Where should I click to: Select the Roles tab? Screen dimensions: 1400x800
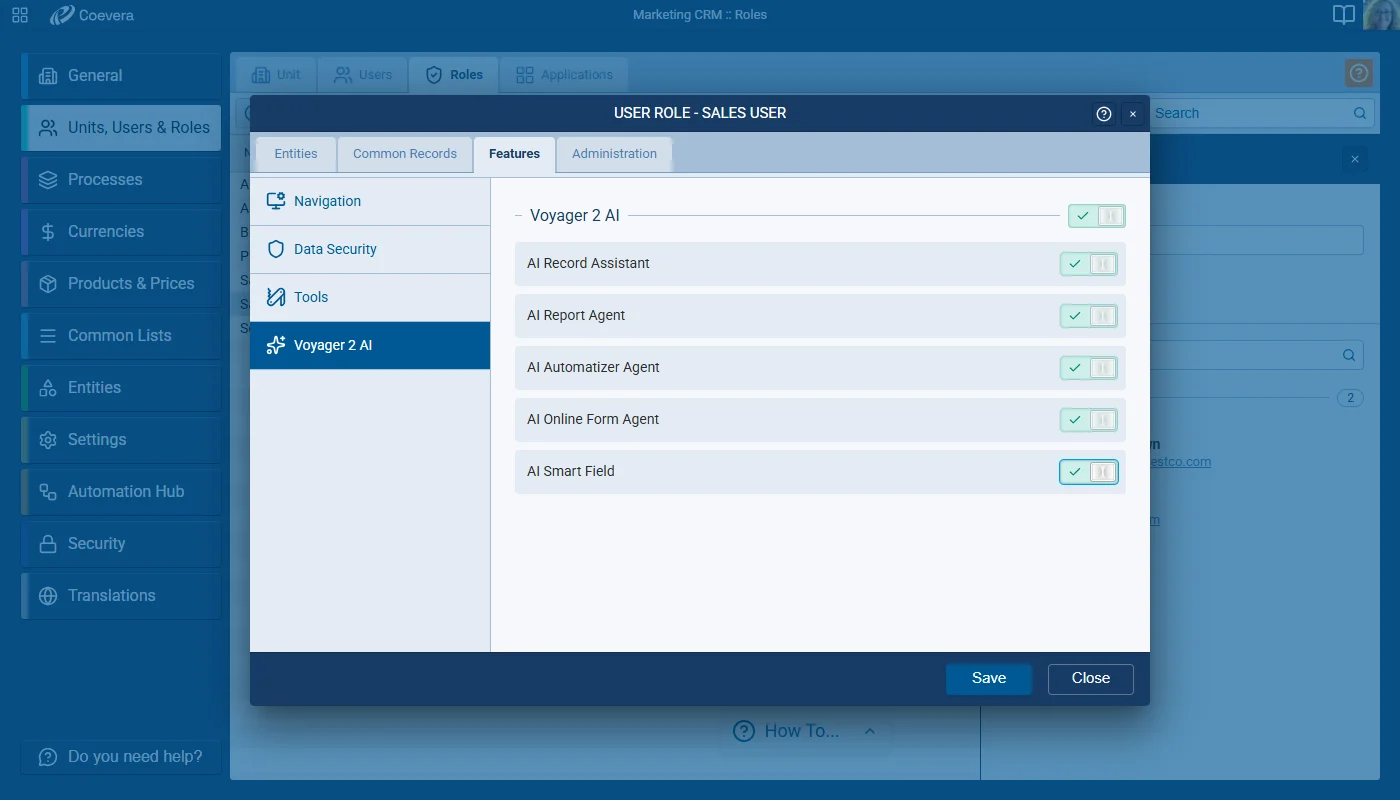tap(454, 75)
